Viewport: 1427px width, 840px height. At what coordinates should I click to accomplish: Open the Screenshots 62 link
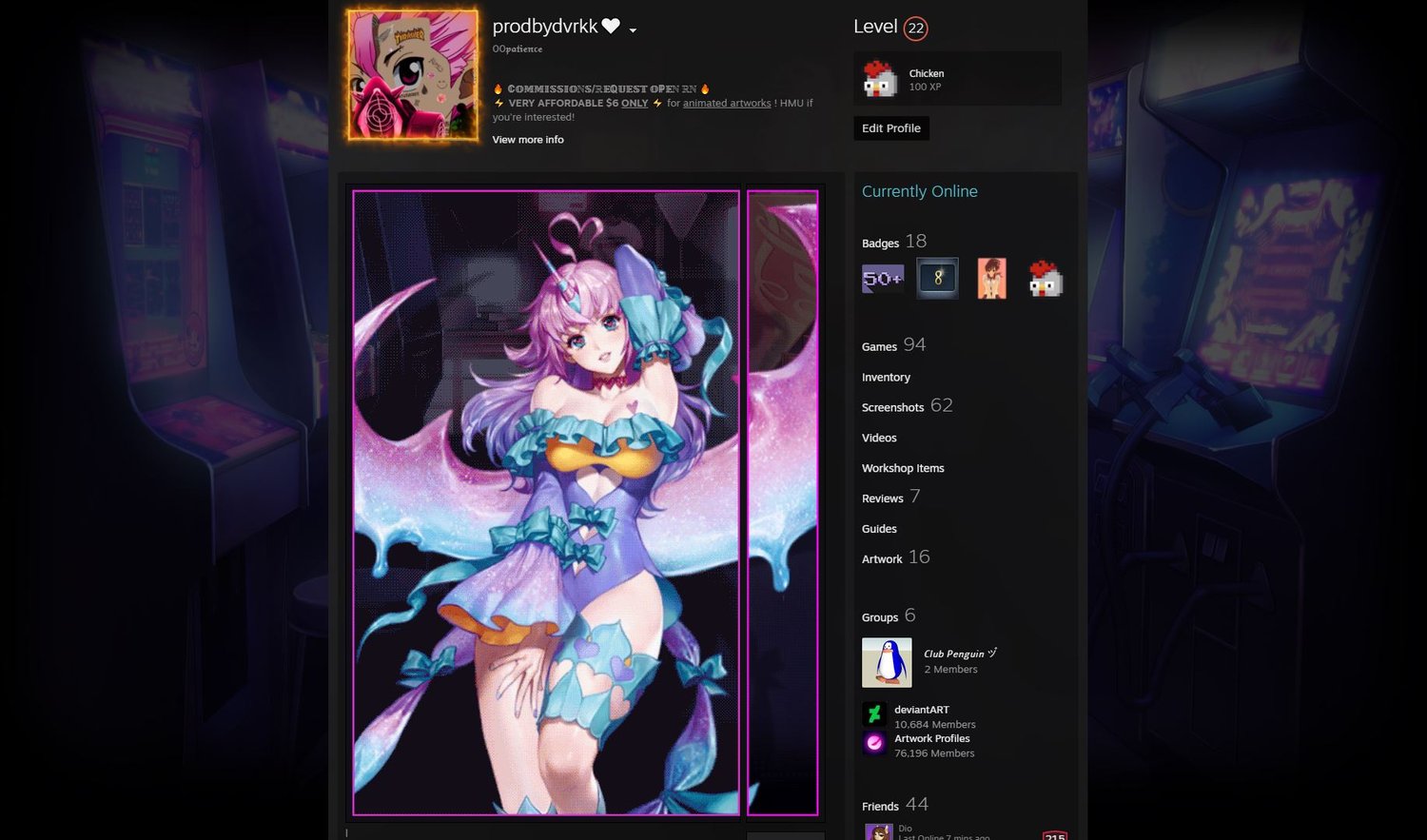[x=908, y=406]
